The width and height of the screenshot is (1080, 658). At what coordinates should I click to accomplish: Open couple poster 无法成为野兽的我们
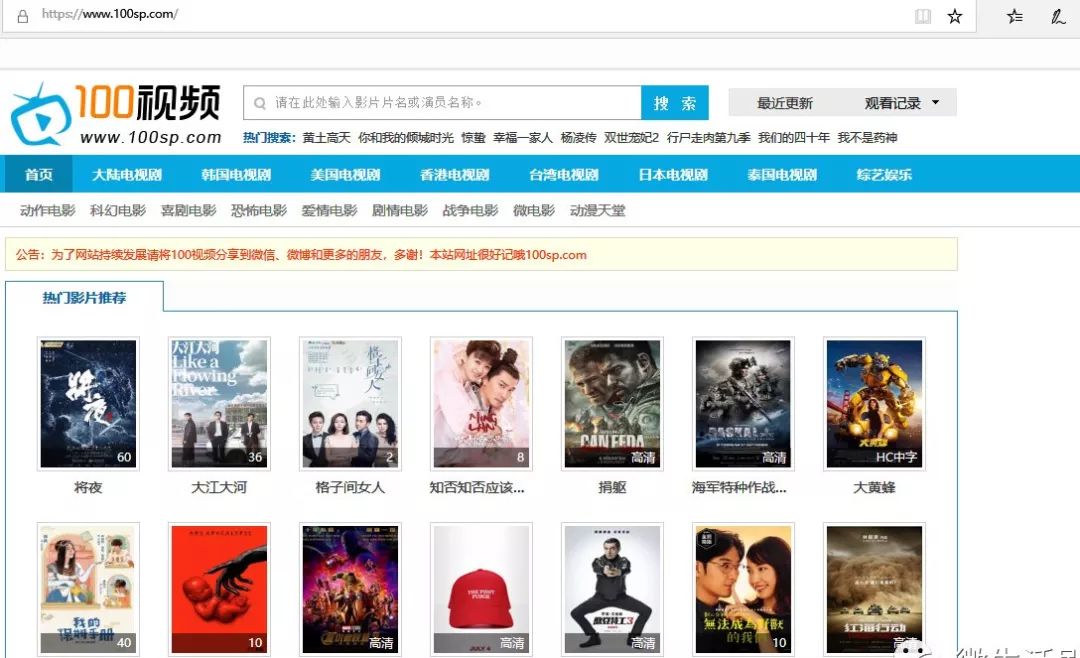coord(743,589)
